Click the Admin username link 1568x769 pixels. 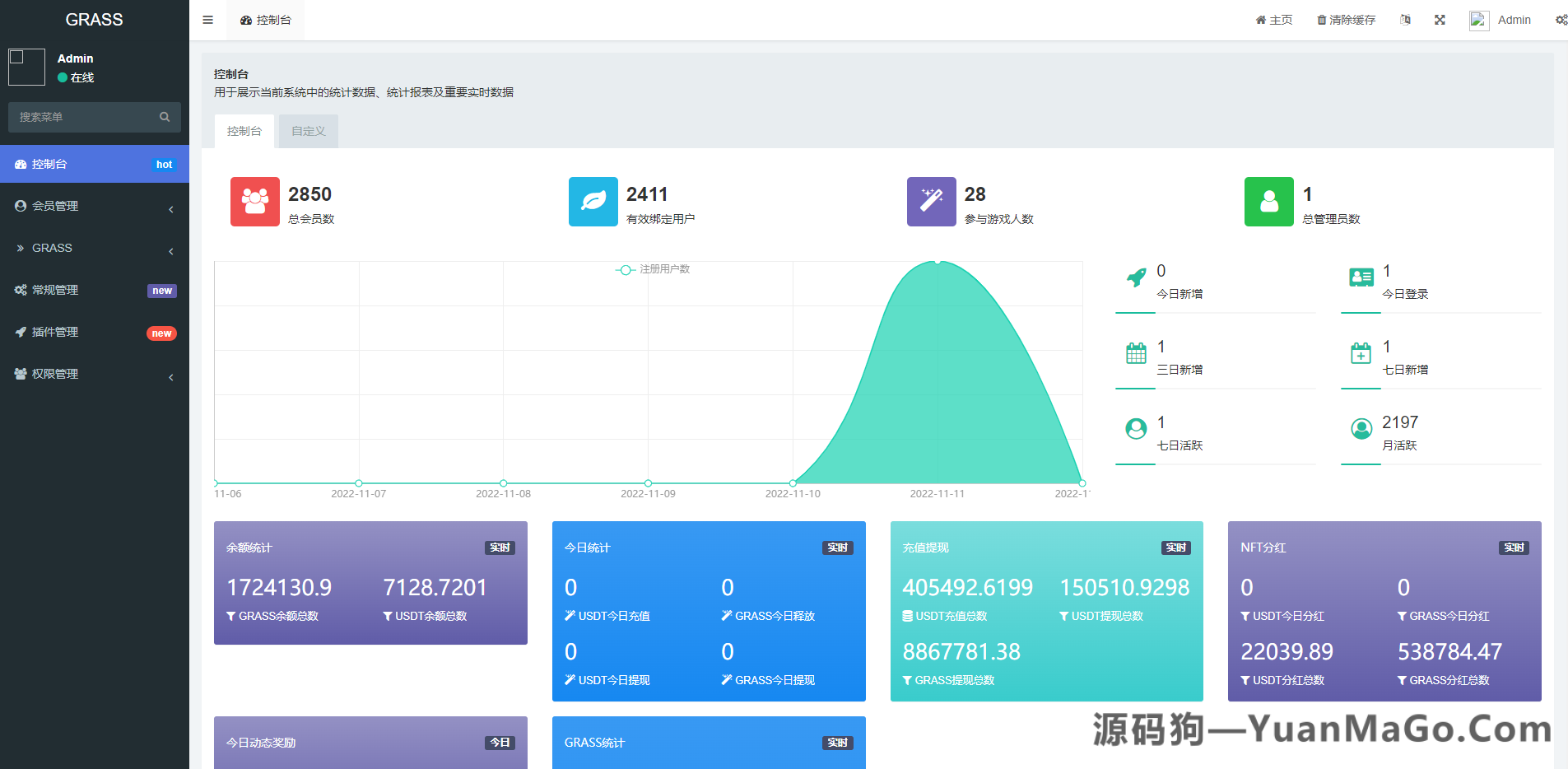click(x=1514, y=19)
